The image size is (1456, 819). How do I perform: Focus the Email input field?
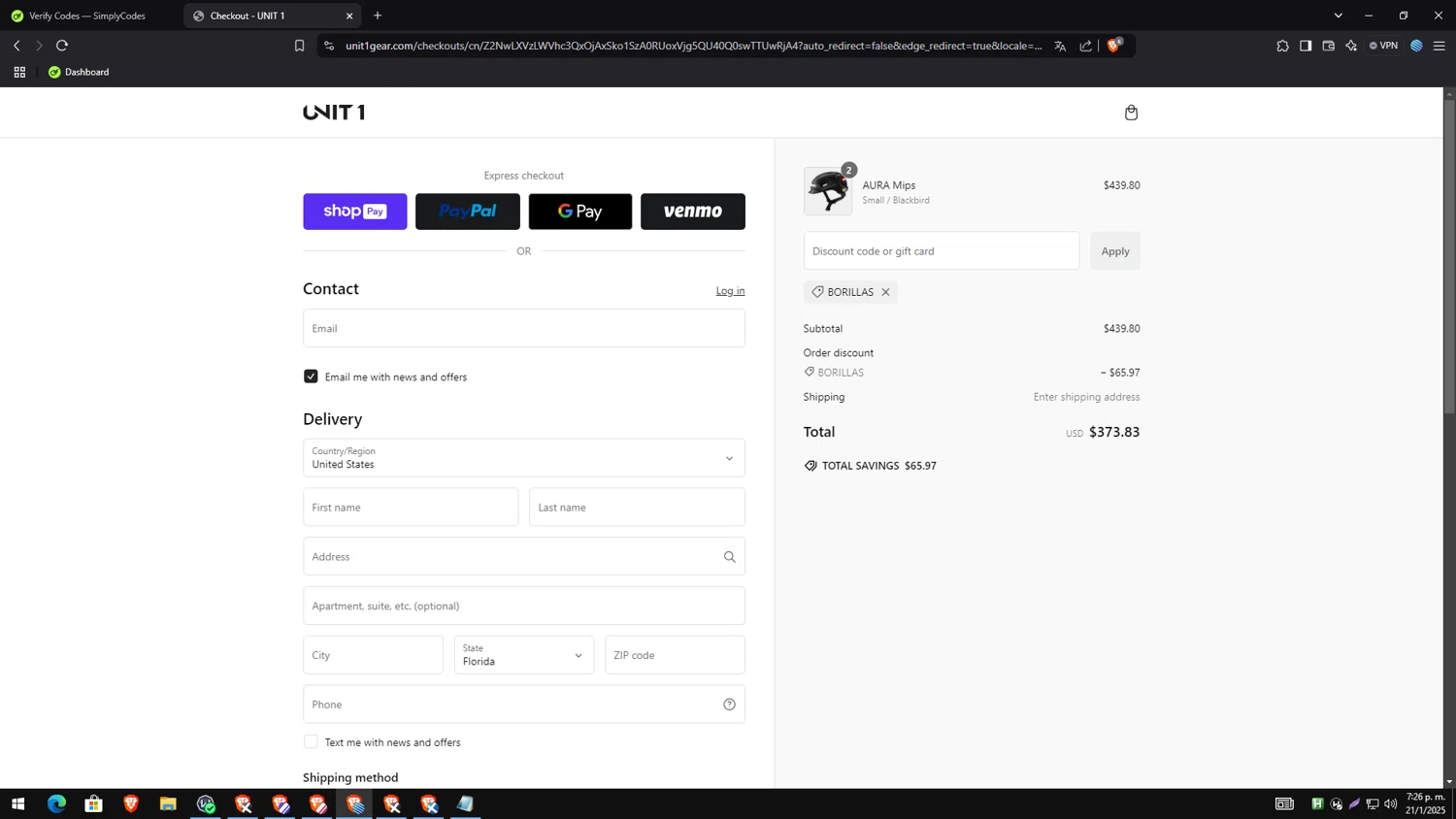(524, 328)
